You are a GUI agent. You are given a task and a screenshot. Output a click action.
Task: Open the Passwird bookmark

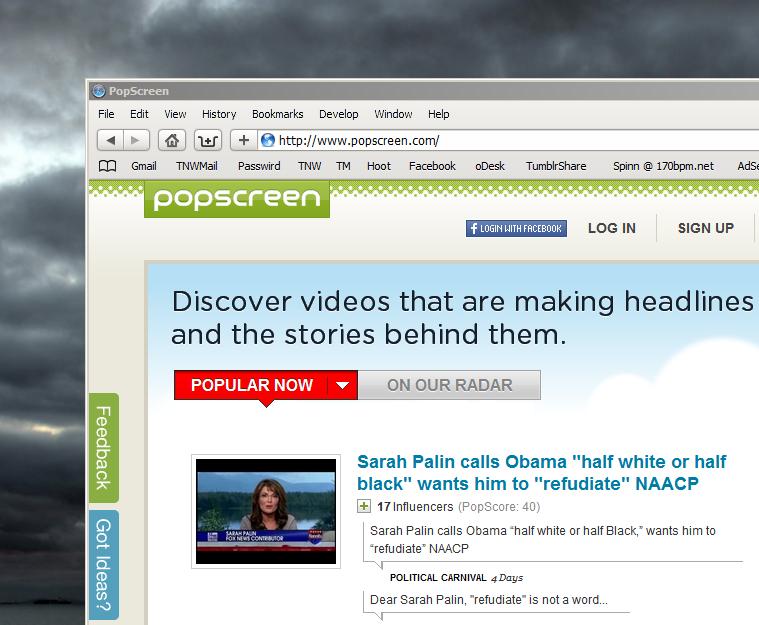259,166
